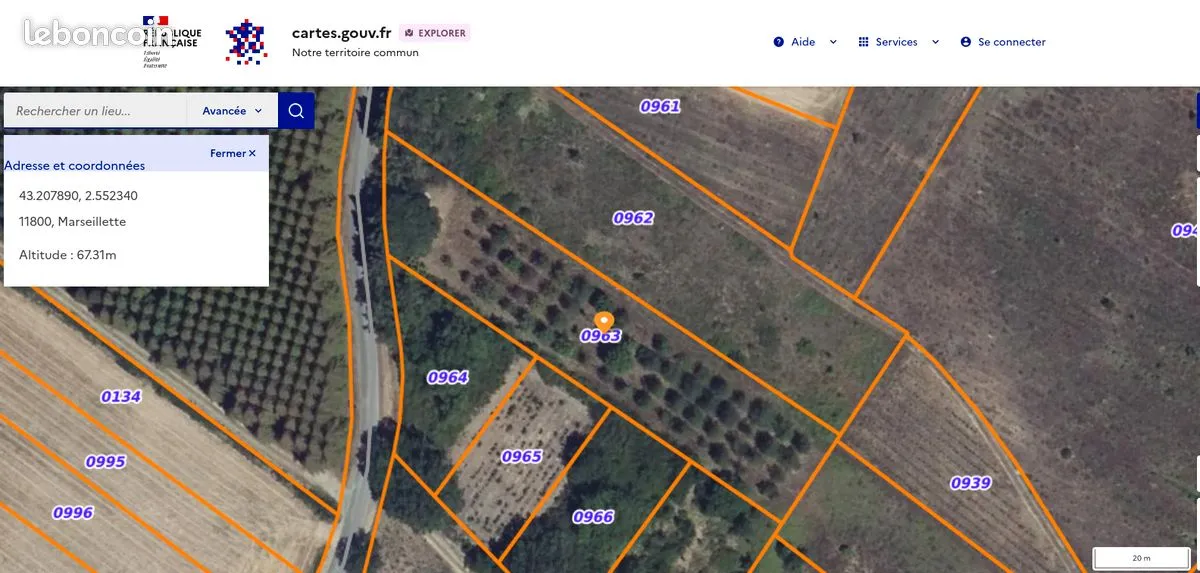Click the Aide question mark icon
This screenshot has height=573, width=1200.
pos(779,42)
